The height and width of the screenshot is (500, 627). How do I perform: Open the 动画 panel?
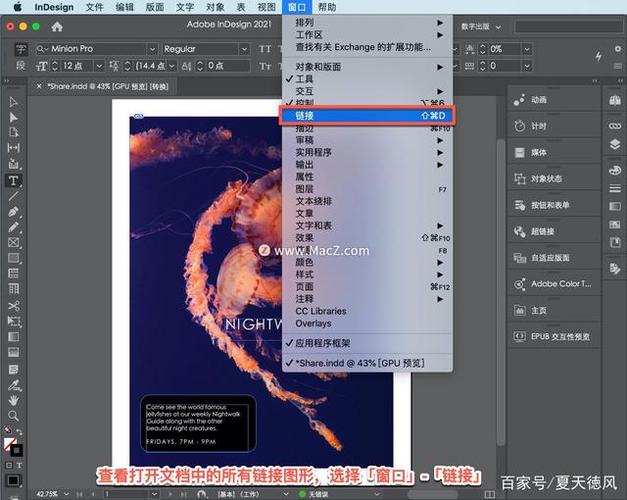[538, 100]
